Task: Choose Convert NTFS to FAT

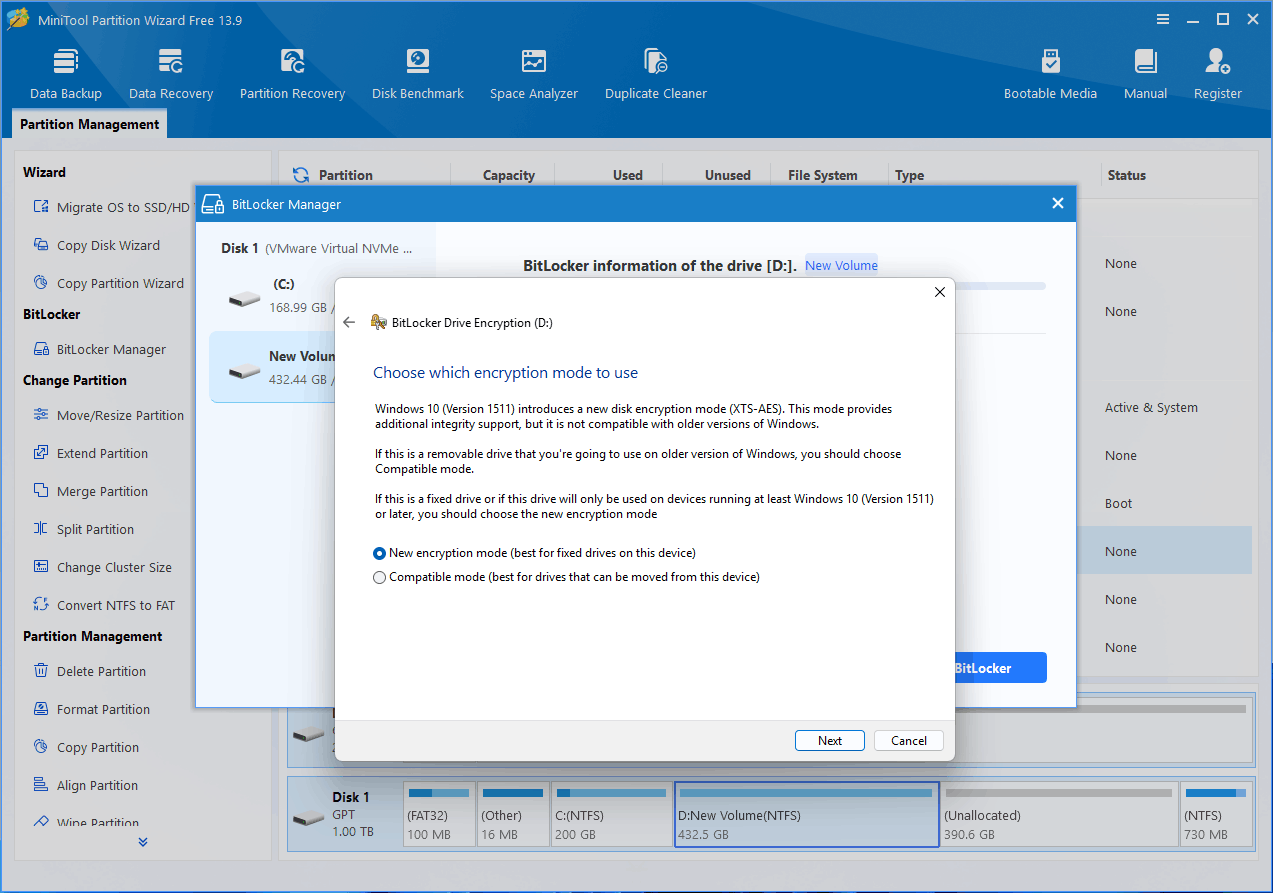Action: tap(103, 605)
